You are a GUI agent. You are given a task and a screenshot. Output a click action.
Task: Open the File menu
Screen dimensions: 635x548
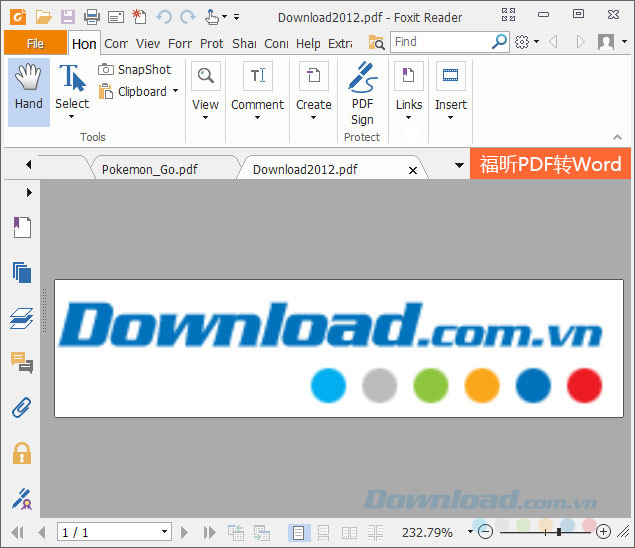pyautogui.click(x=35, y=43)
